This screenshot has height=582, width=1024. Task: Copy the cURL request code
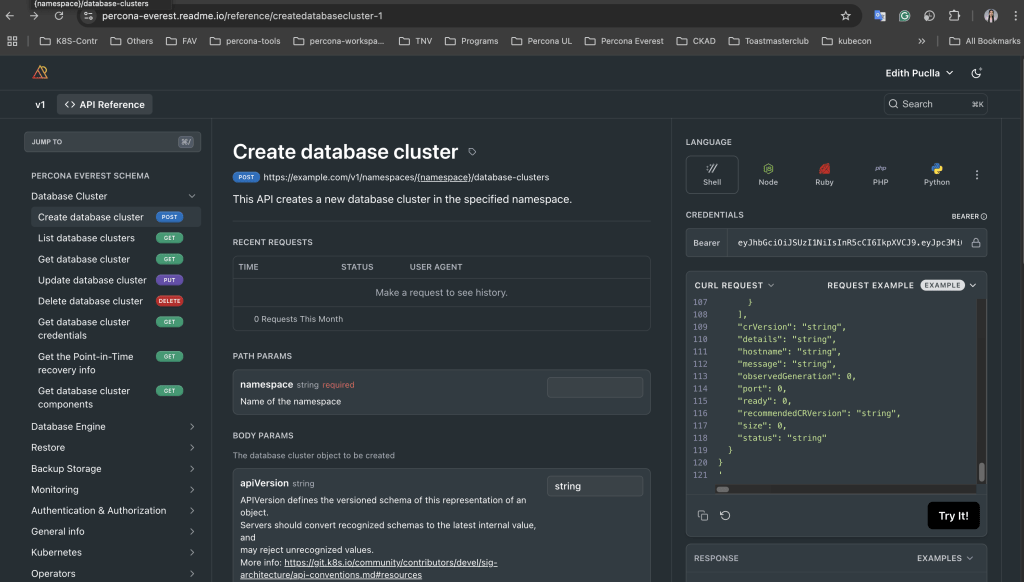tap(703, 515)
